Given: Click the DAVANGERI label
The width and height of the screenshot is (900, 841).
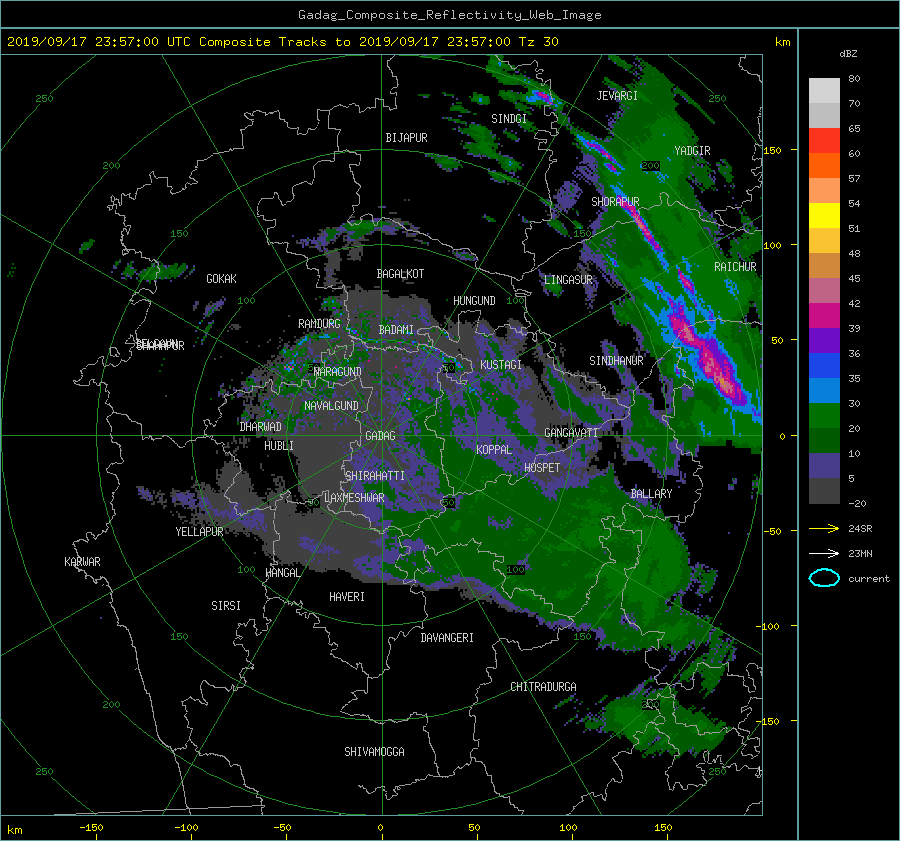Looking at the screenshot, I should point(447,638).
